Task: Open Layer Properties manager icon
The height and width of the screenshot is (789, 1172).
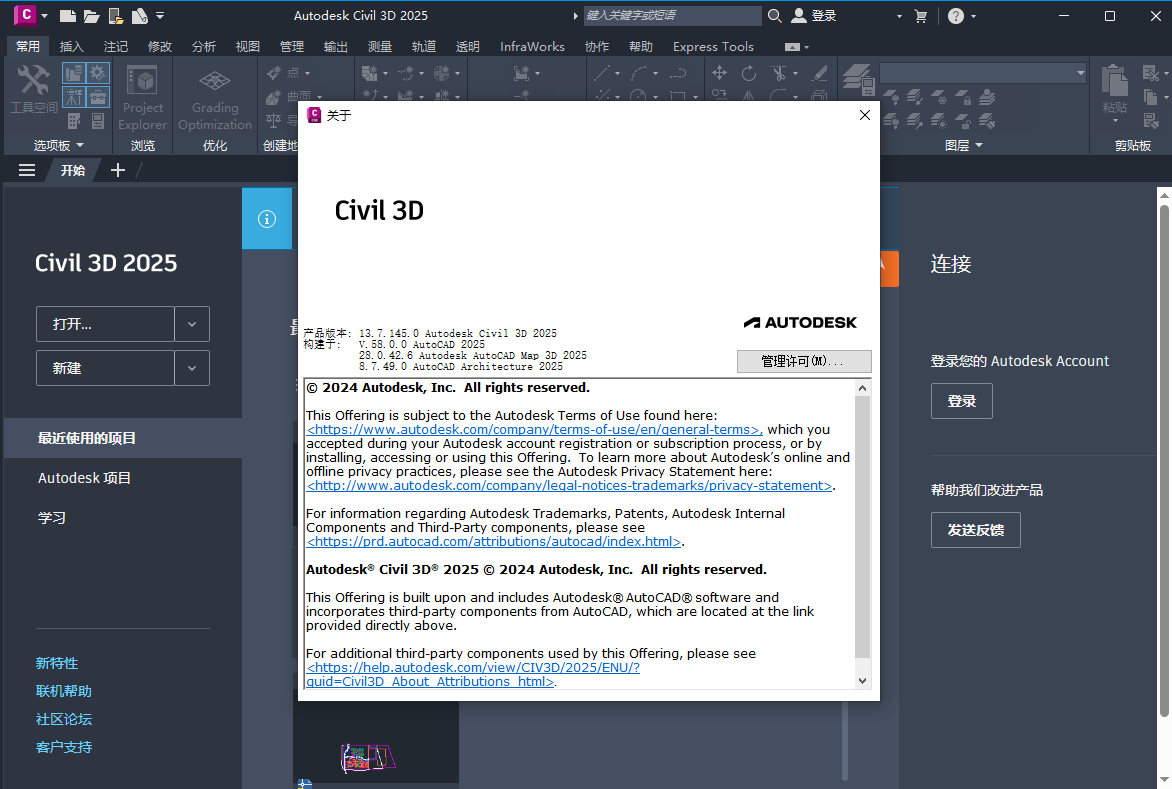Action: [859, 80]
